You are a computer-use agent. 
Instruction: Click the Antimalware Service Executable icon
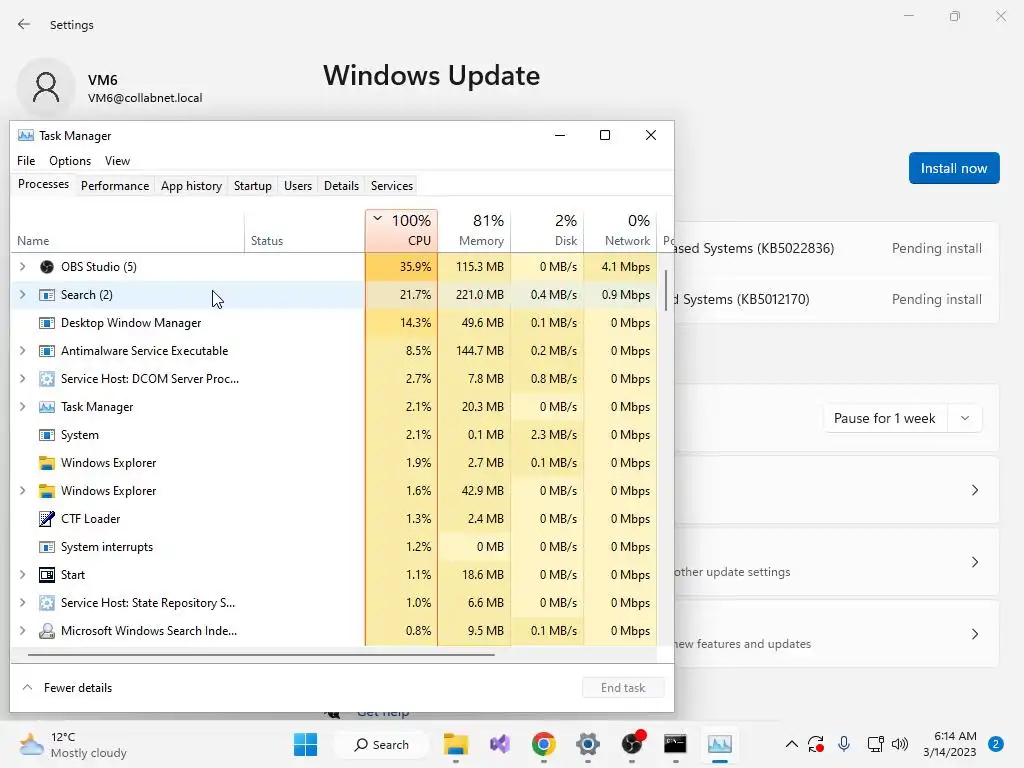pyautogui.click(x=46, y=351)
